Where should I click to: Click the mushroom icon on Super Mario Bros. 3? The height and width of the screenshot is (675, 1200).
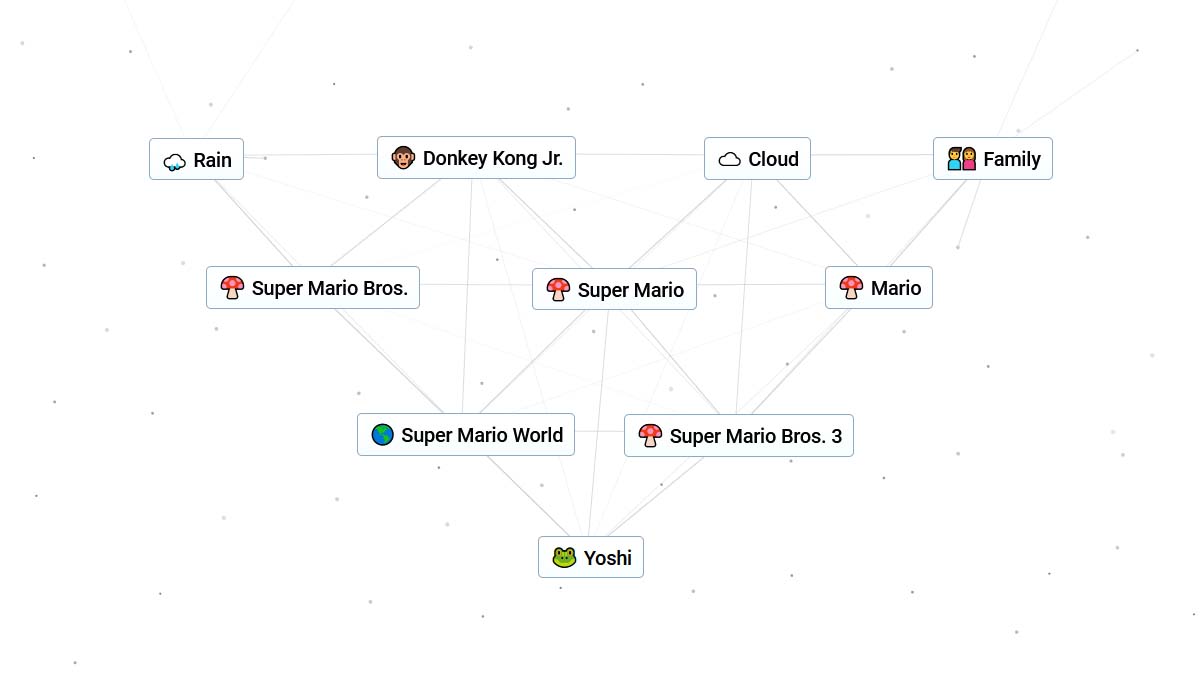pos(651,436)
